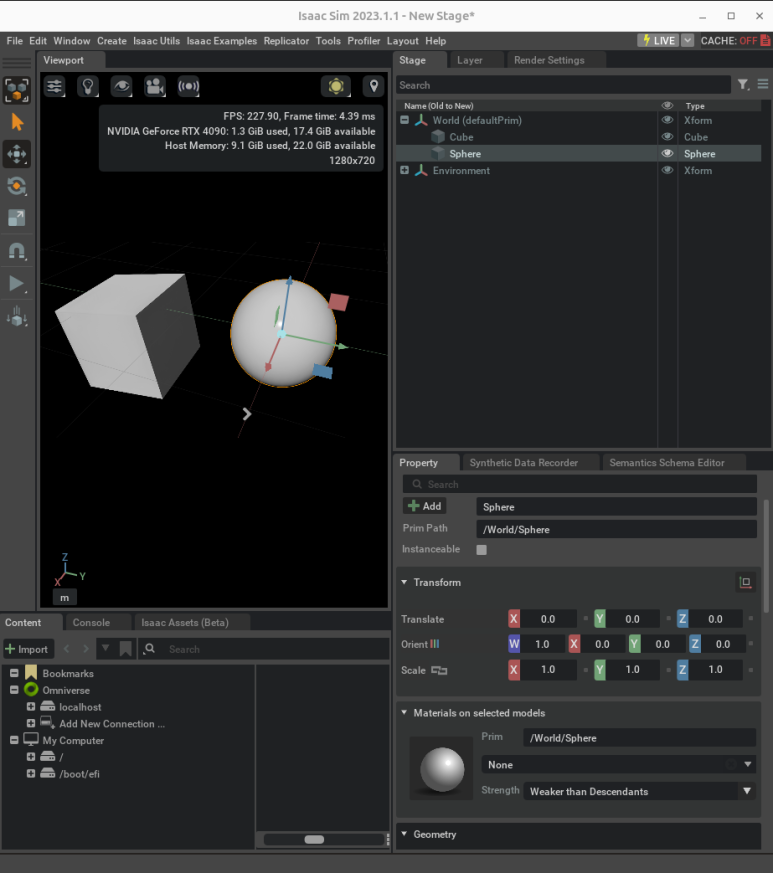
Task: Activate the arrow Select tool
Action: tap(17, 122)
